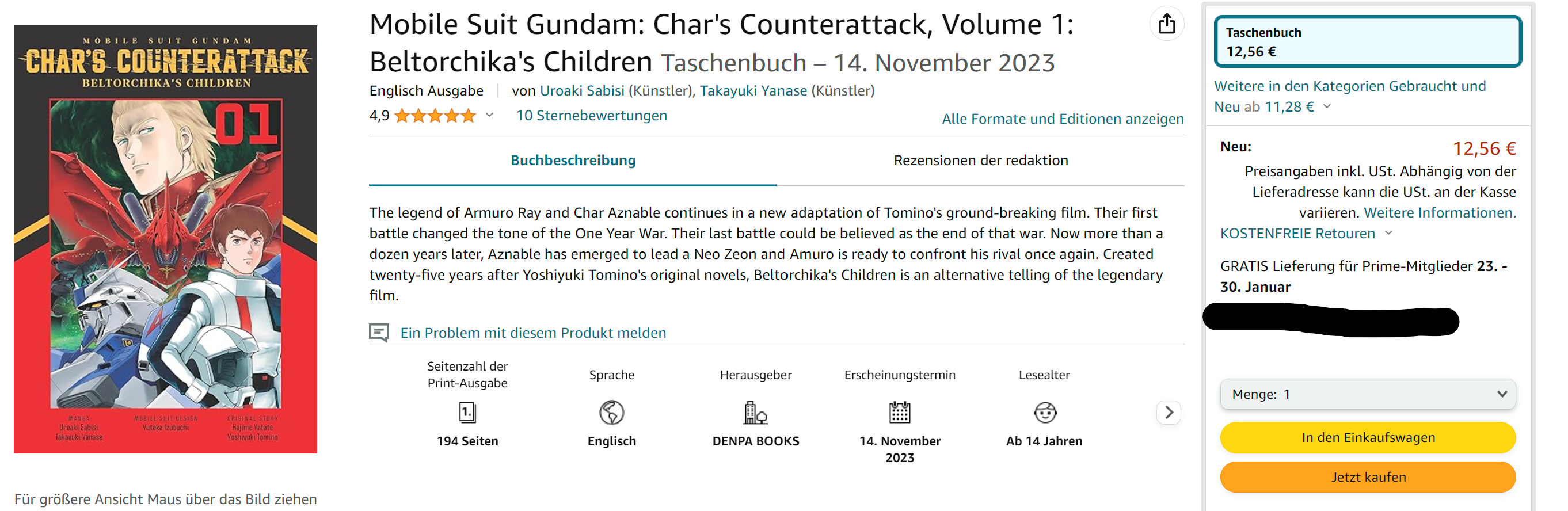Add book via In den Einkaufswagen

click(1367, 437)
